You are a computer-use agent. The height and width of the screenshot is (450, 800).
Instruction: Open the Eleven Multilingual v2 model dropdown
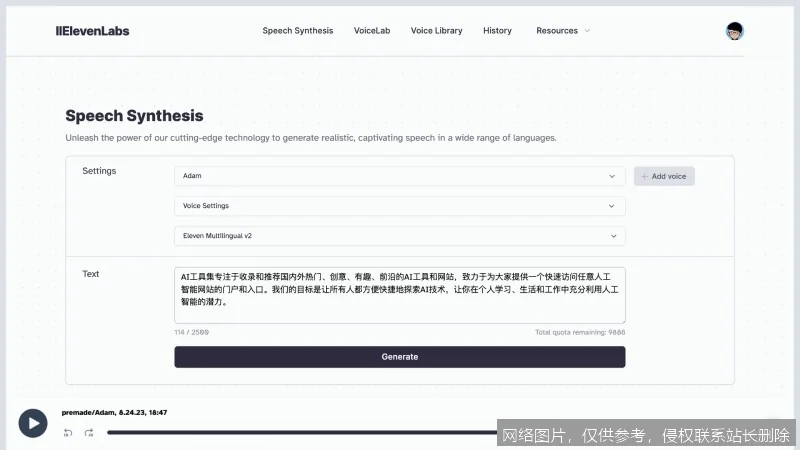pyautogui.click(x=399, y=236)
